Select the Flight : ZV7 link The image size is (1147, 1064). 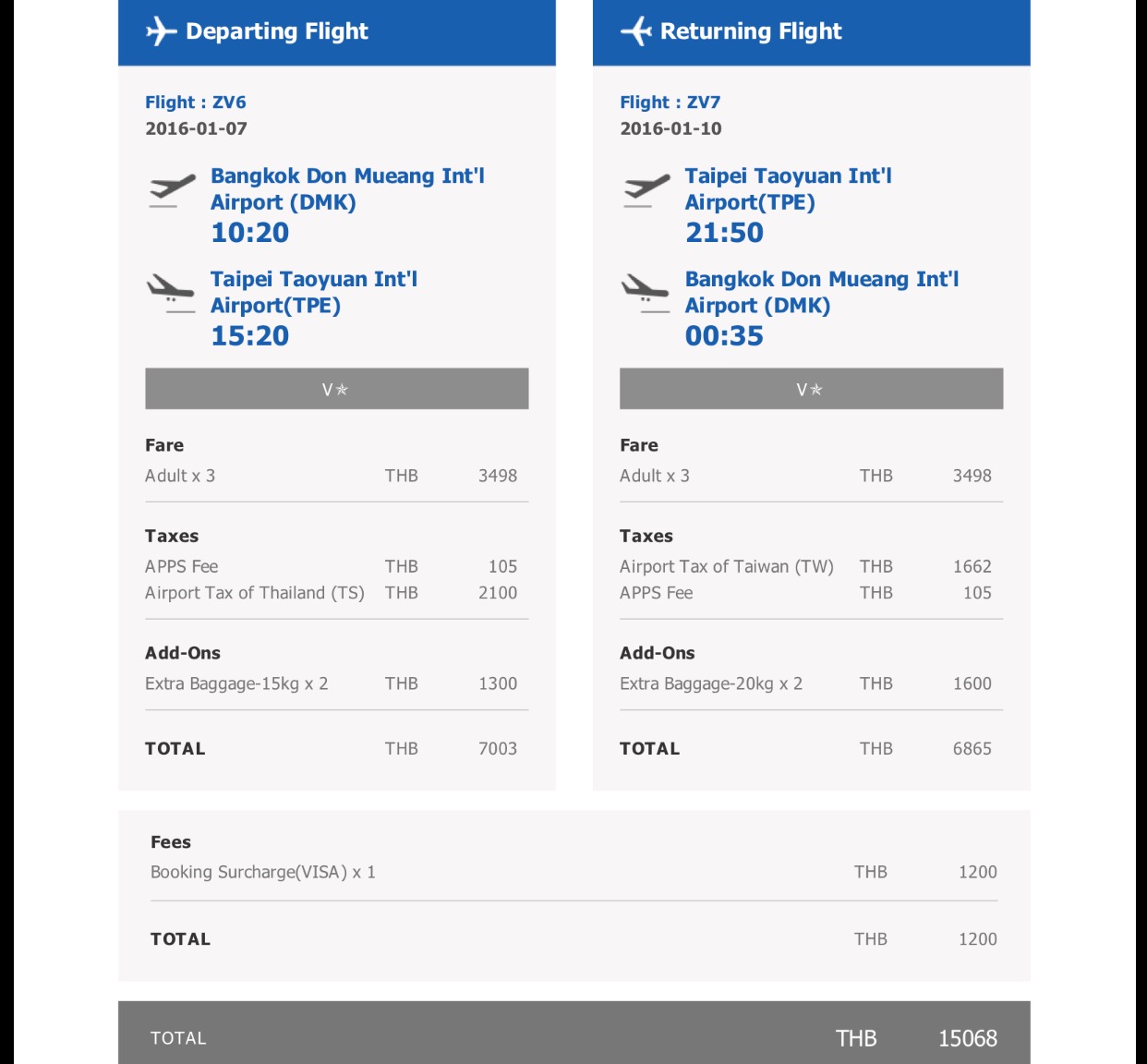pyautogui.click(x=670, y=103)
